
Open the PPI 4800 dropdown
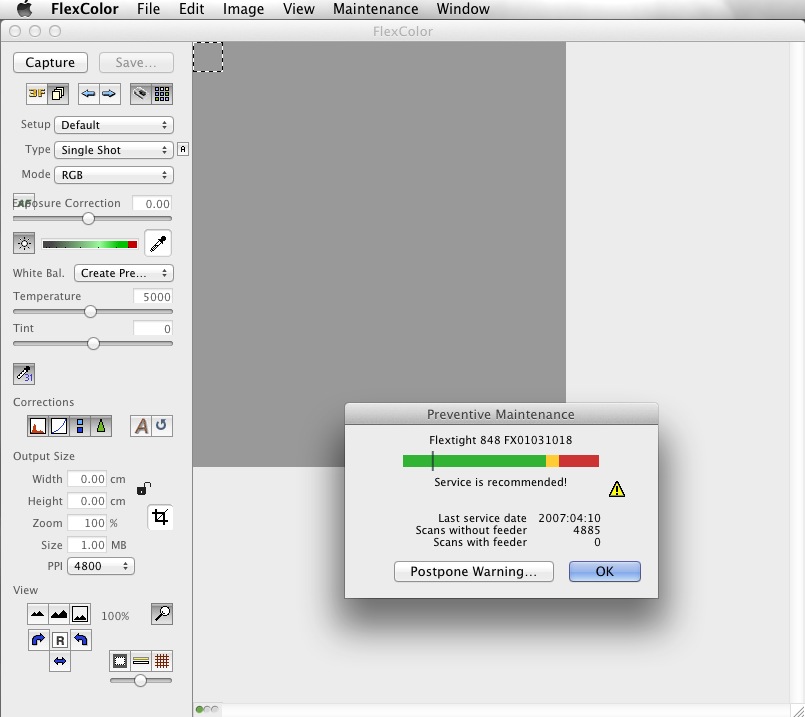(101, 566)
